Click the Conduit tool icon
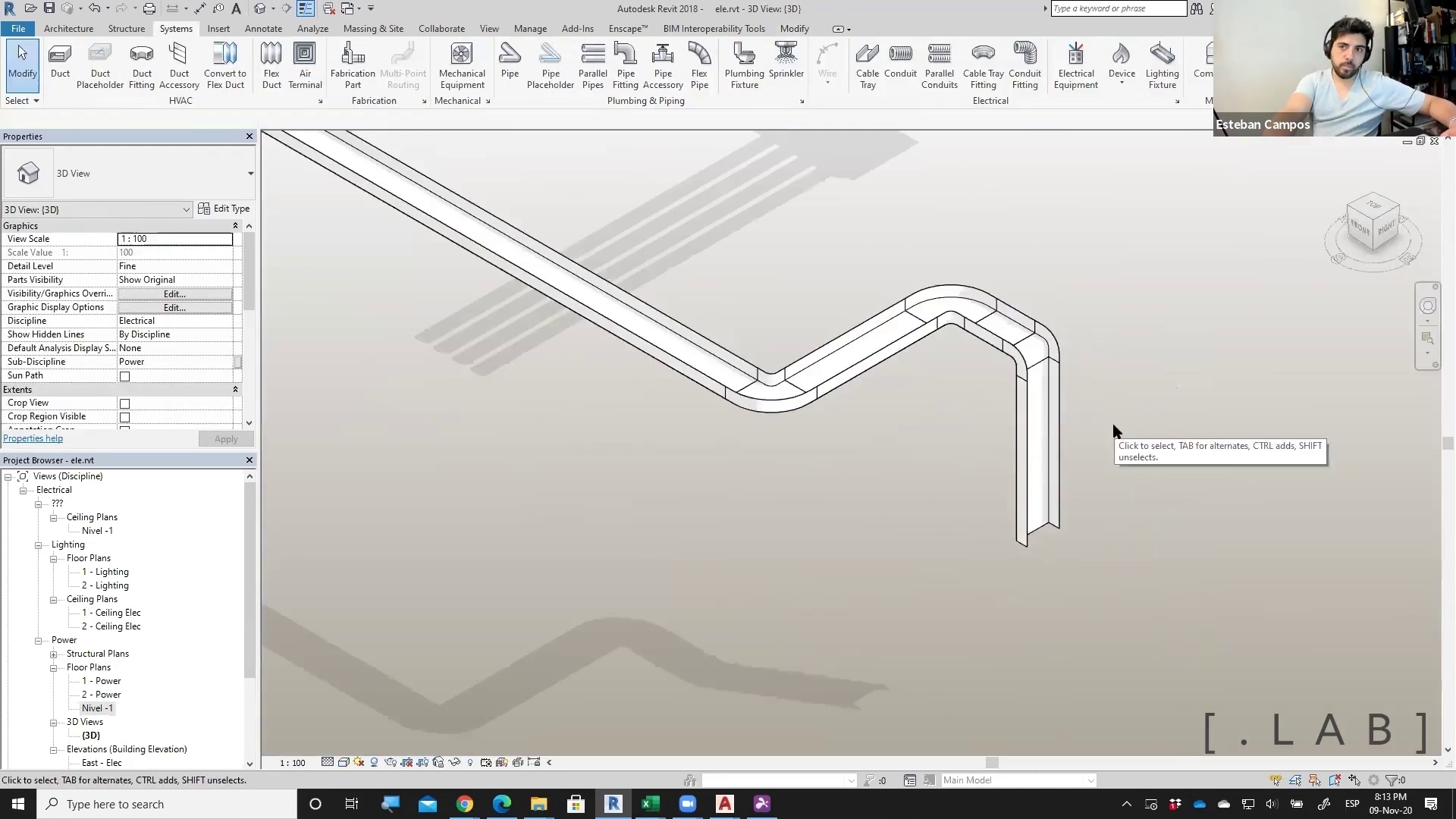Viewport: 1456px width, 819px height. coord(900,61)
